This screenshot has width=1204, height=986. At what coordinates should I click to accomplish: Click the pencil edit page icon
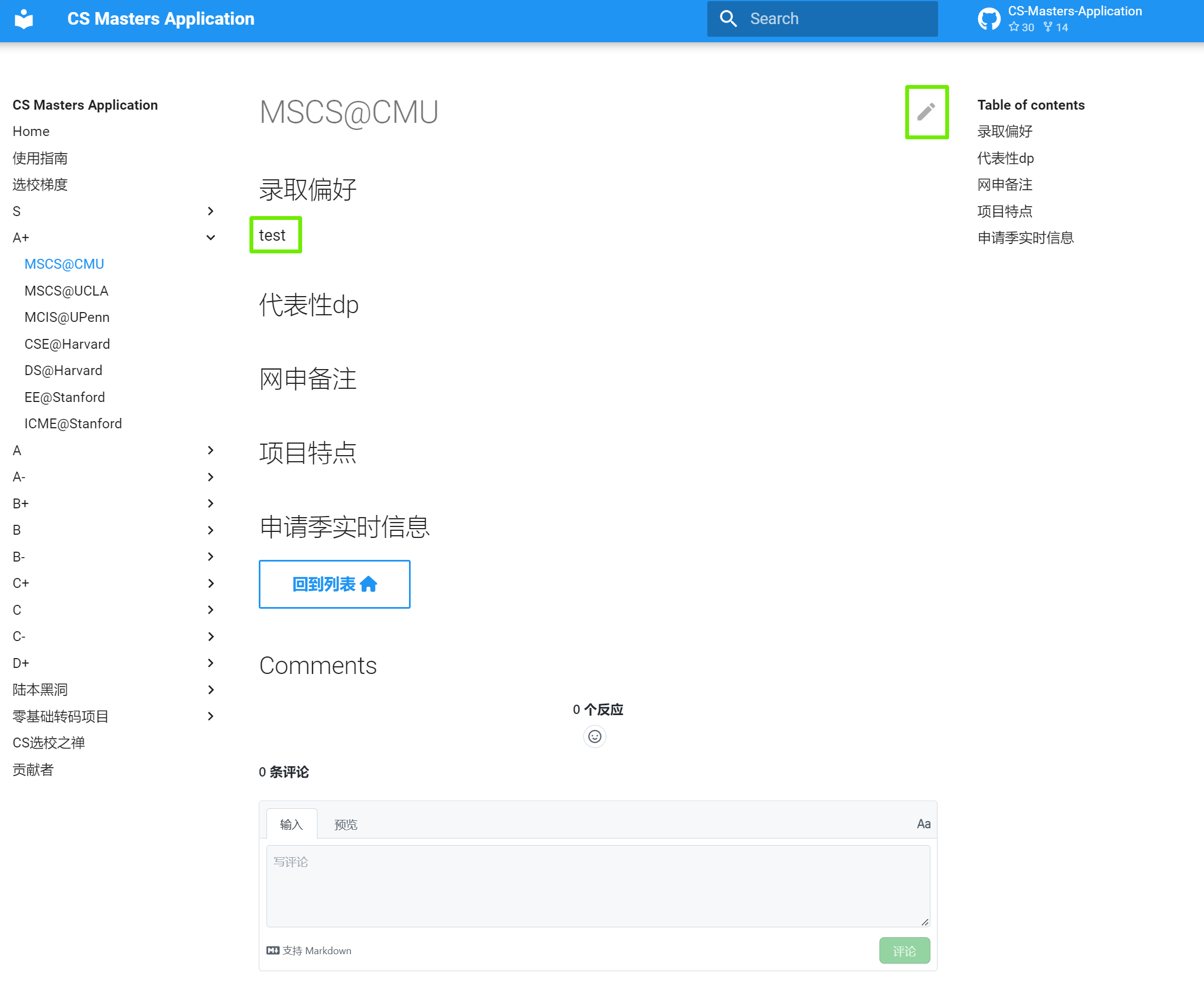click(x=926, y=111)
